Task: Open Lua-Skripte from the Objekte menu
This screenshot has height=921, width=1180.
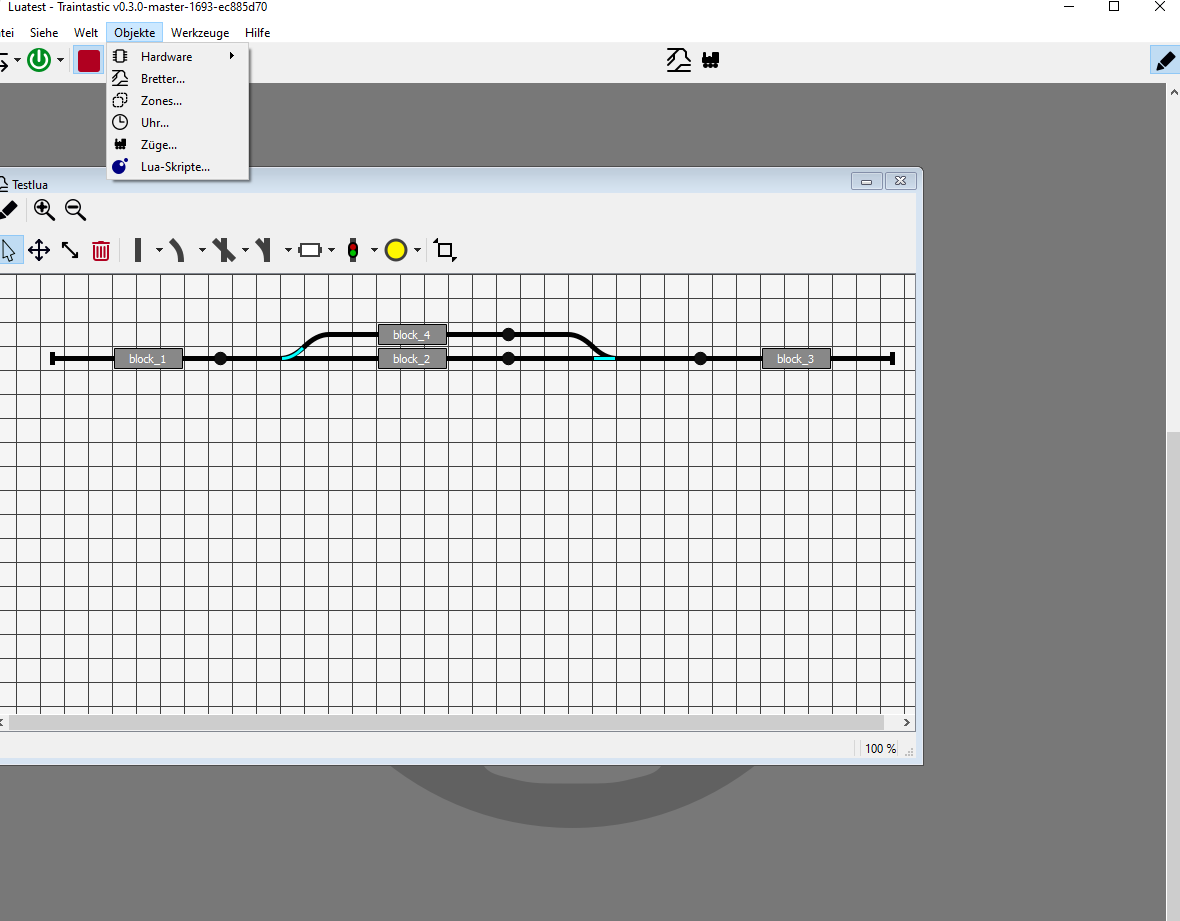Action: click(x=175, y=167)
